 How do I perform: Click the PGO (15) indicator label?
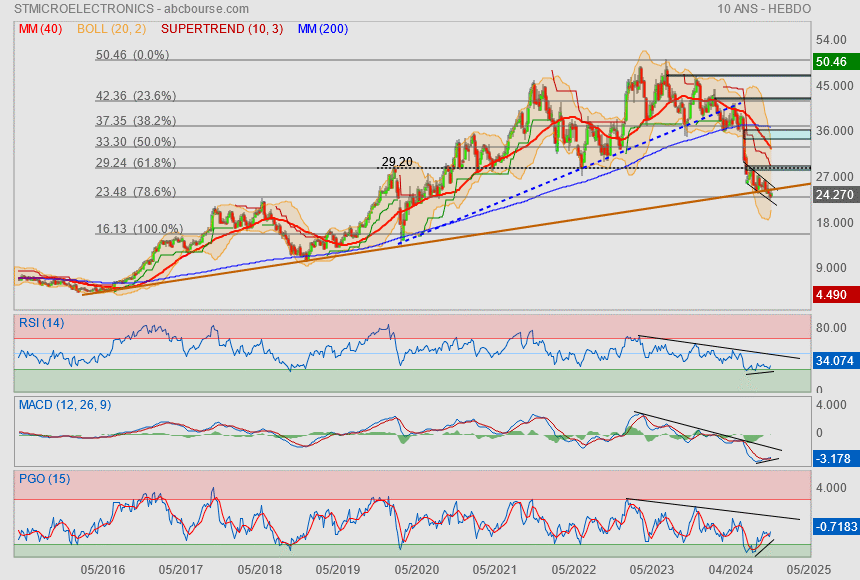(x=44, y=478)
